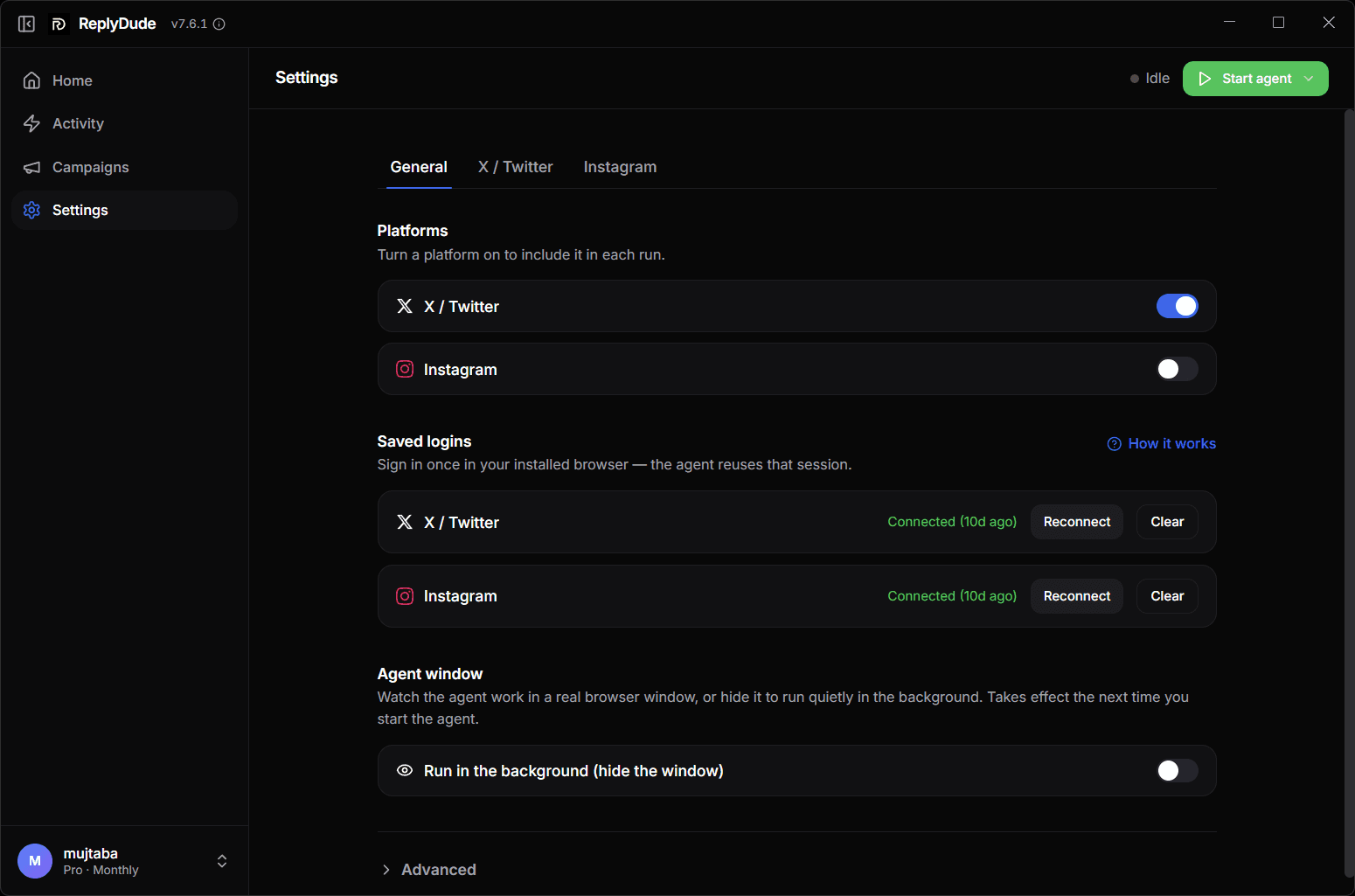The width and height of the screenshot is (1355, 896).
Task: Click the Saved logins heading
Action: click(x=424, y=441)
